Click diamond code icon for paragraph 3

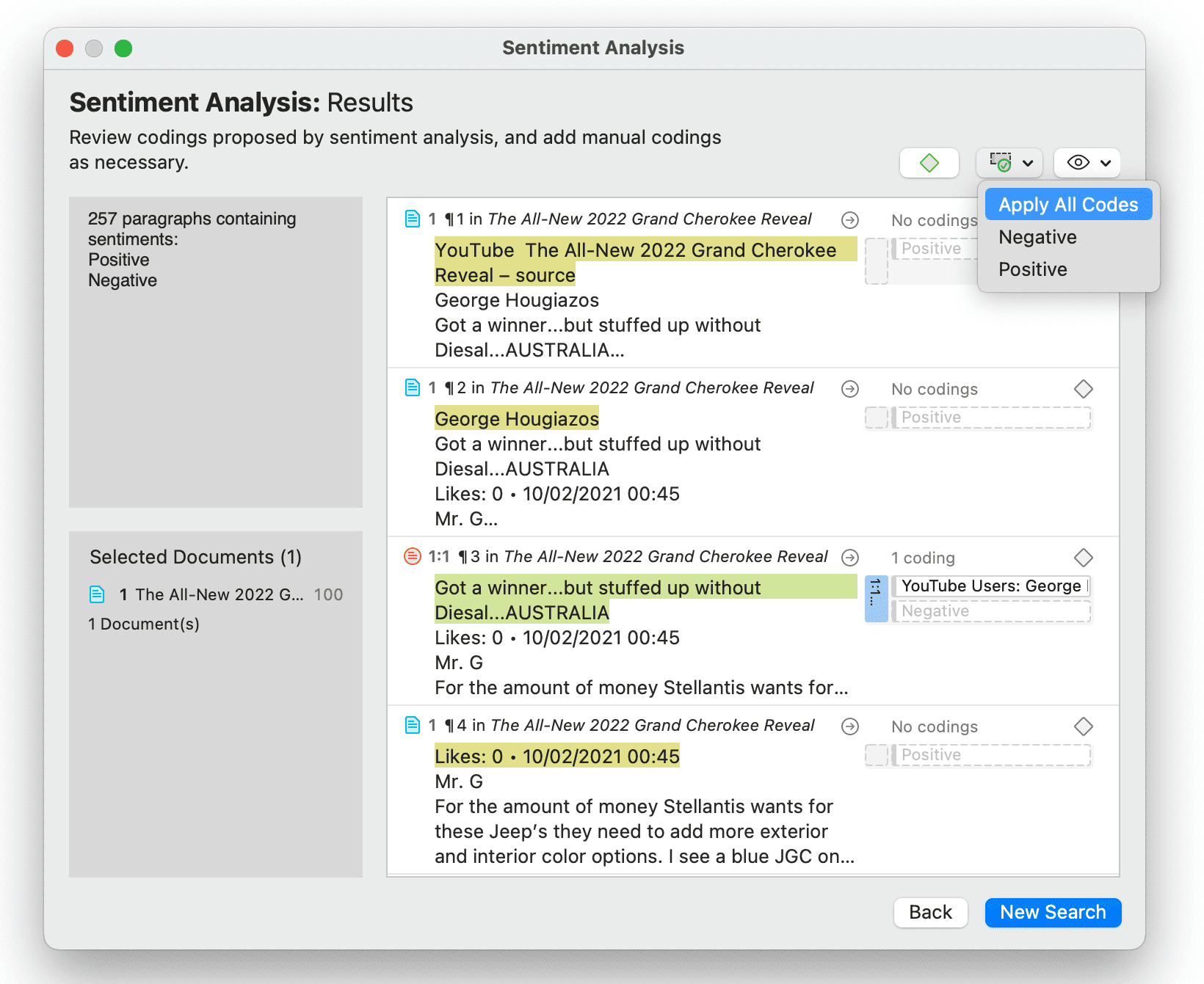point(1084,558)
